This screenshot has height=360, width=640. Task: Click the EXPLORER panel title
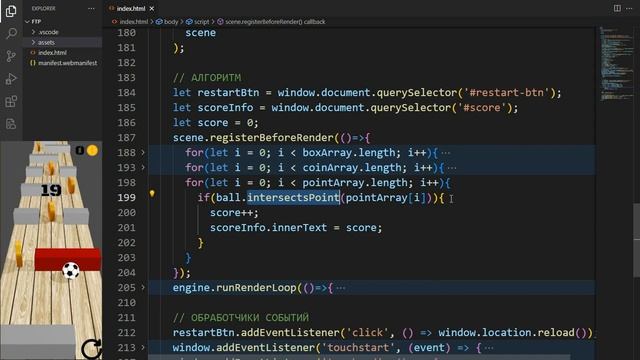click(x=44, y=9)
